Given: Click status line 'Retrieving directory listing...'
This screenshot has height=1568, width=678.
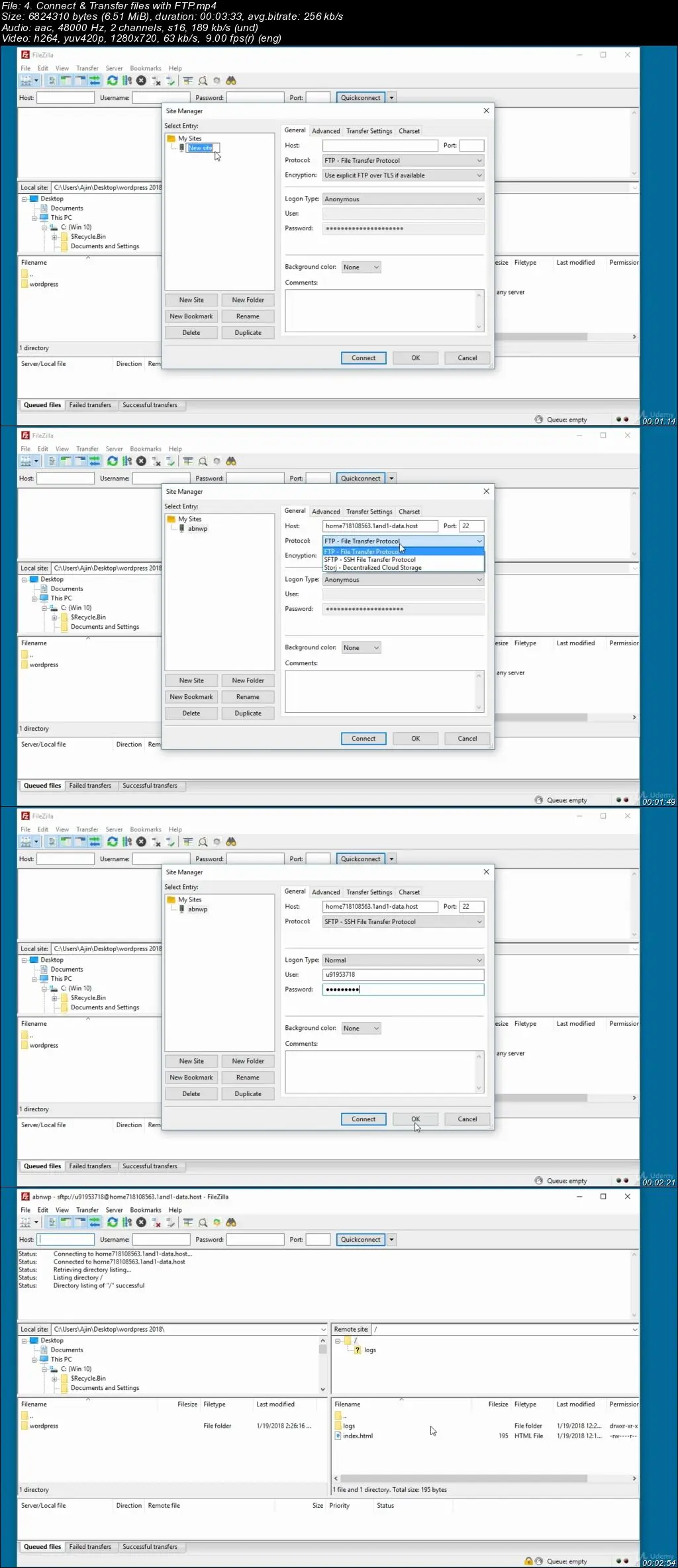Looking at the screenshot, I should [x=92, y=1269].
